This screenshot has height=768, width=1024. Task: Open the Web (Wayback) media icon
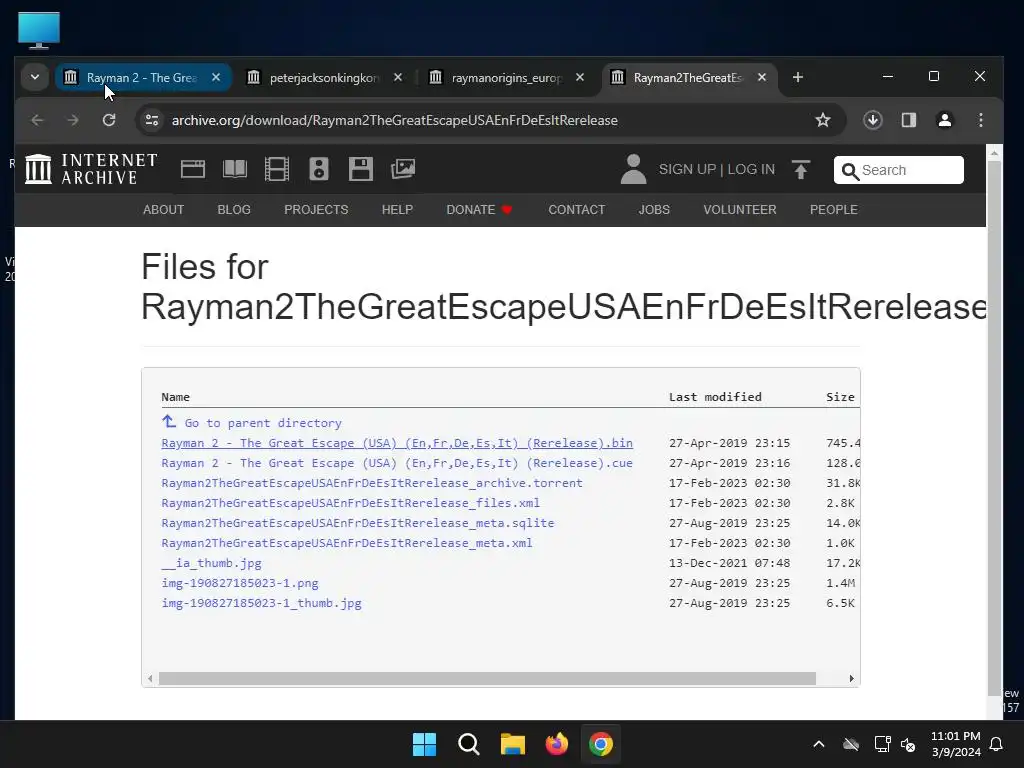[x=193, y=169]
